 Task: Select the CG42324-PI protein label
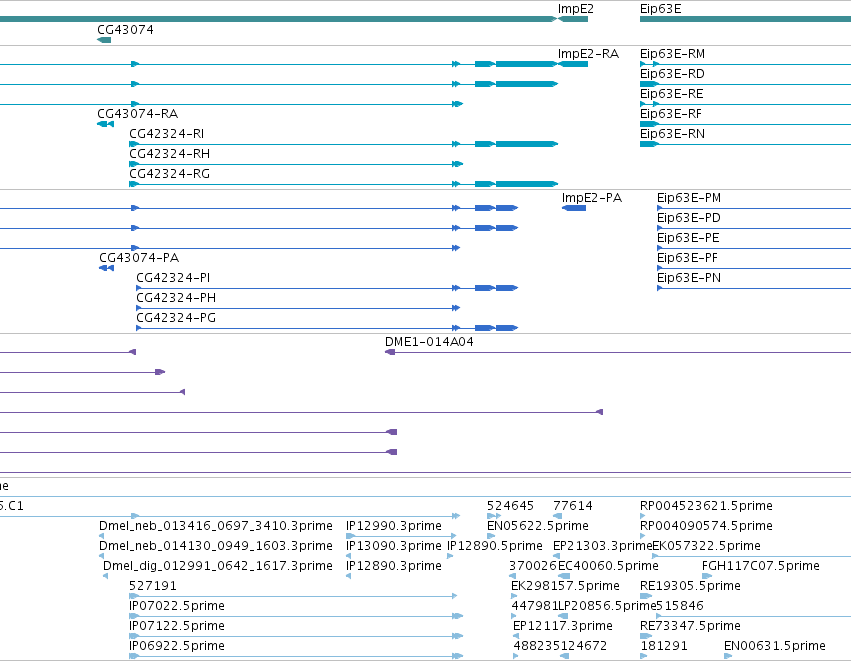(x=173, y=278)
